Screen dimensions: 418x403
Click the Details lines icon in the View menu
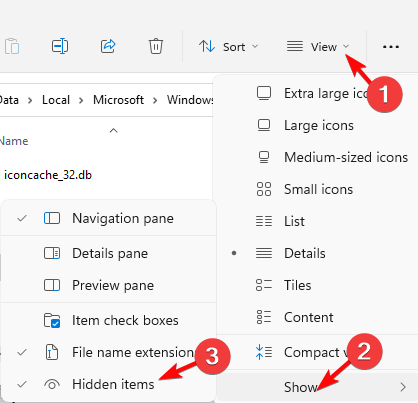264,253
